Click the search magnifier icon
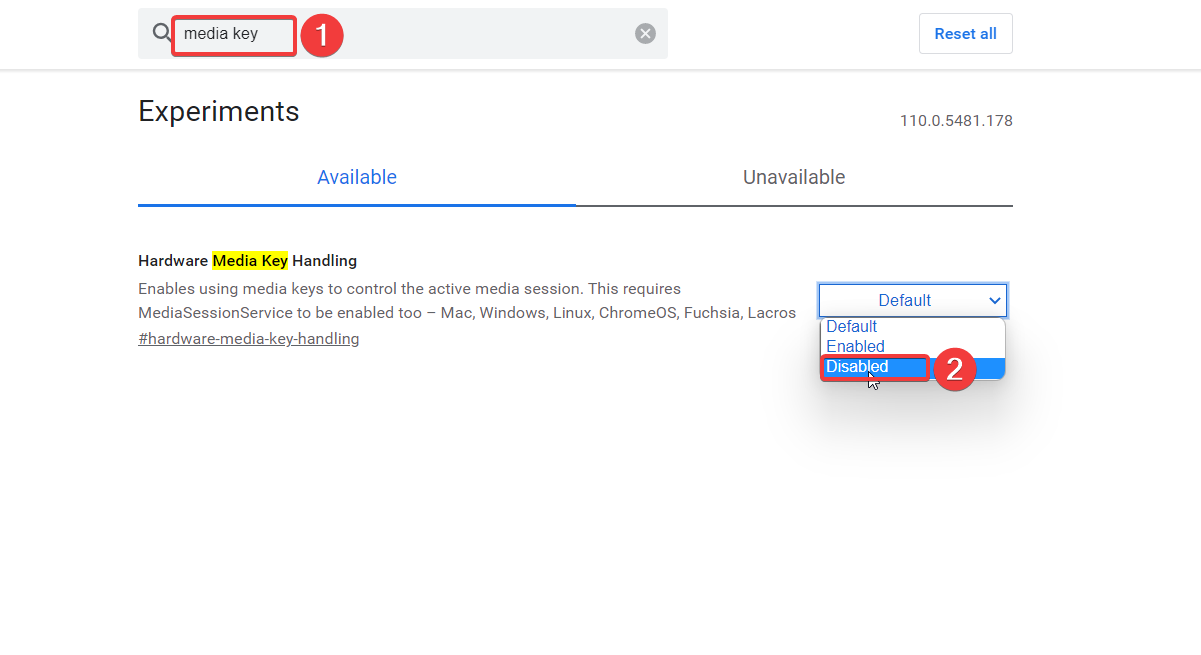Screen dimensions: 1201x655 point(161,32)
